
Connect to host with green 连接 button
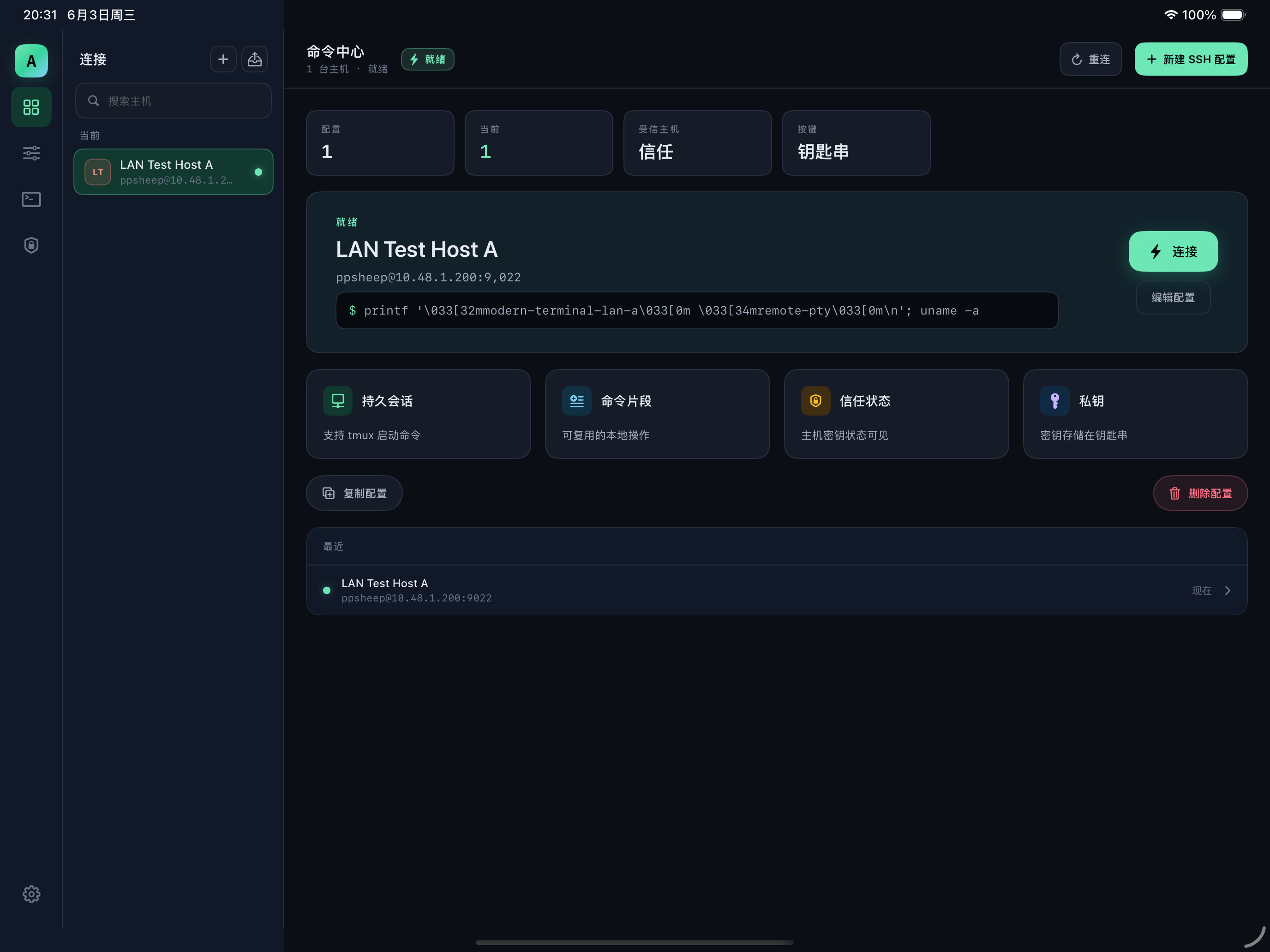click(1173, 251)
